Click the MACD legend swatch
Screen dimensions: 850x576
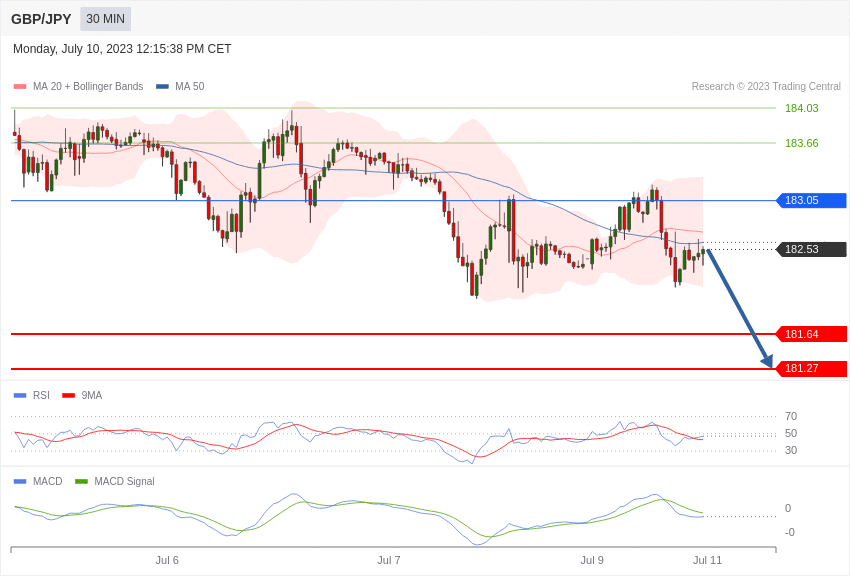(20, 482)
